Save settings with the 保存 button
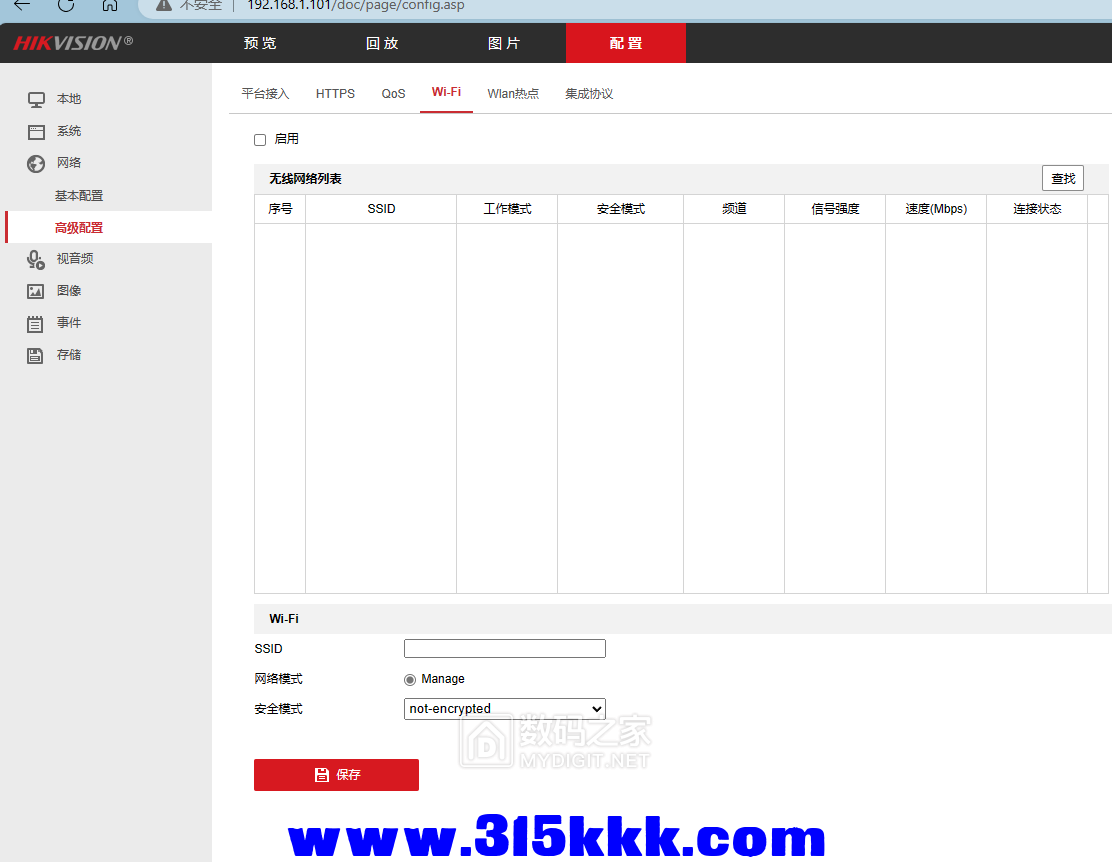The image size is (1112, 862). [x=336, y=775]
